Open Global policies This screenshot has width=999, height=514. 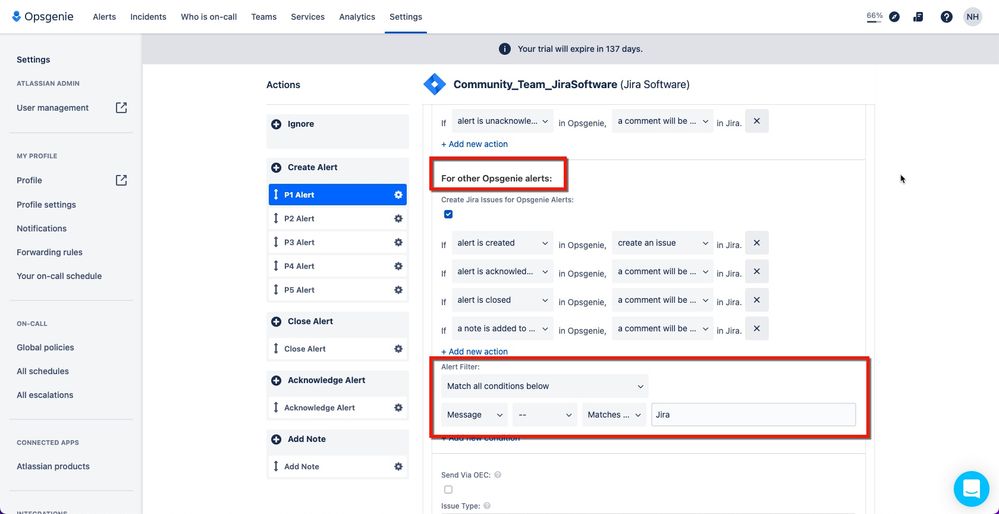45,347
